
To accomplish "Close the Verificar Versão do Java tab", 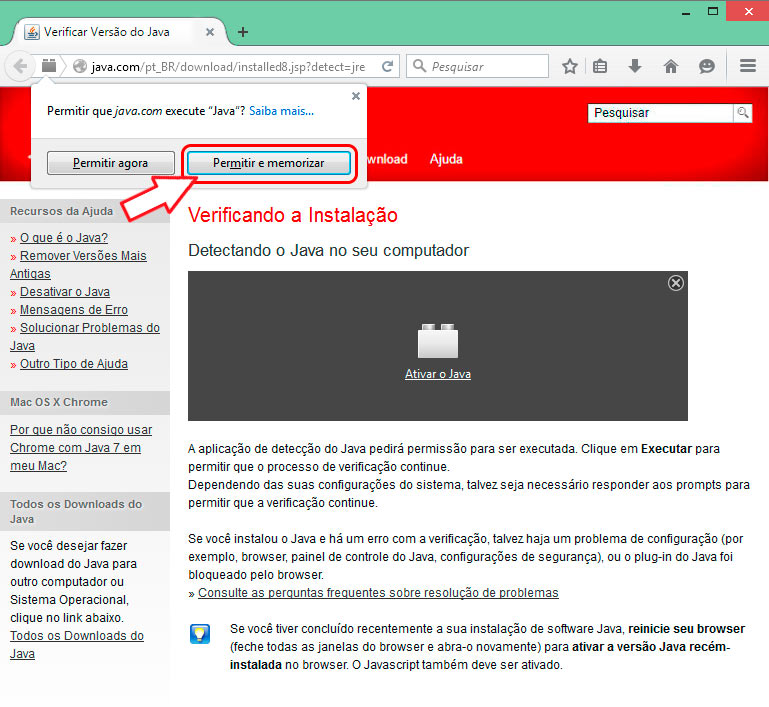I will tap(210, 32).
